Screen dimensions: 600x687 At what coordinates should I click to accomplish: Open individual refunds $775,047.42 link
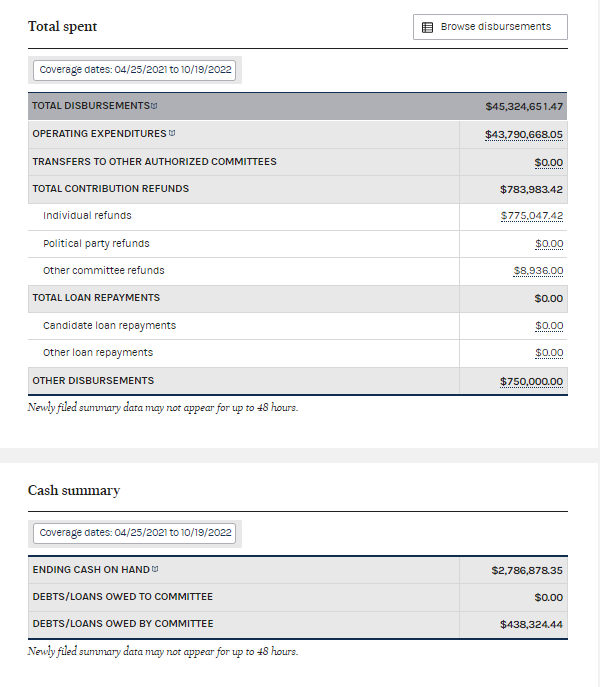point(531,216)
